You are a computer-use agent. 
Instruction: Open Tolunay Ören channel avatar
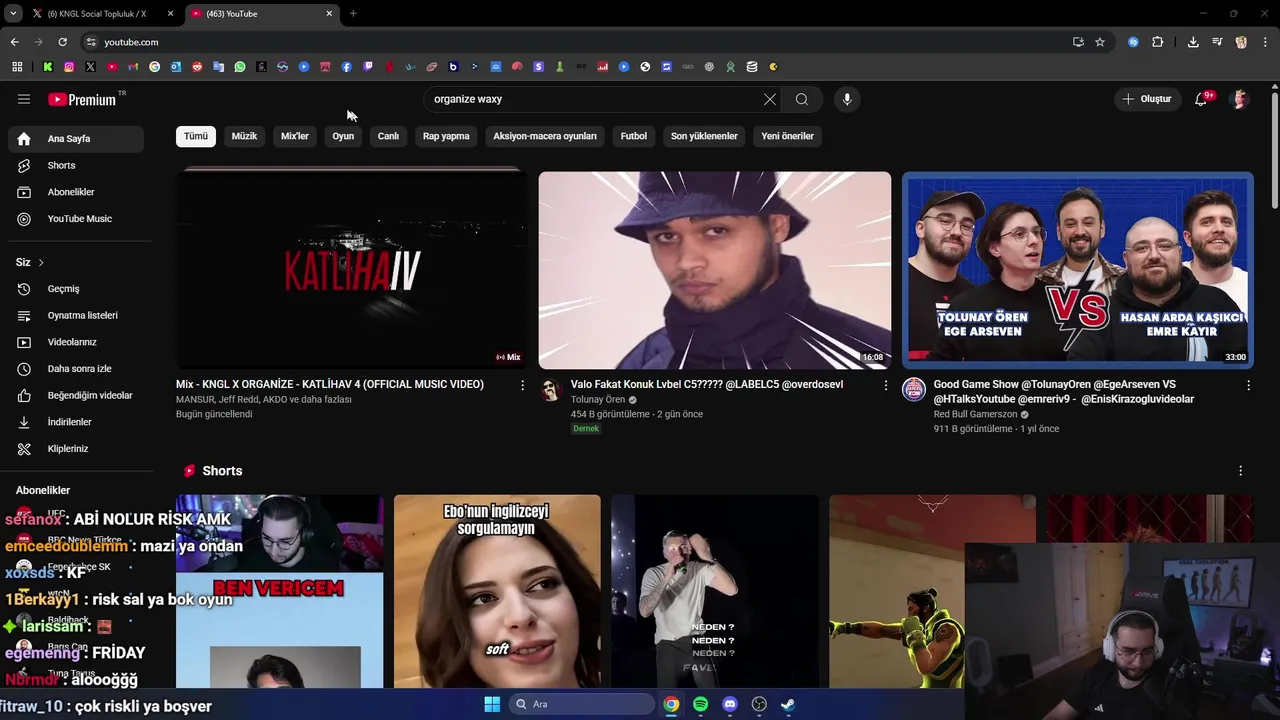pyautogui.click(x=551, y=389)
